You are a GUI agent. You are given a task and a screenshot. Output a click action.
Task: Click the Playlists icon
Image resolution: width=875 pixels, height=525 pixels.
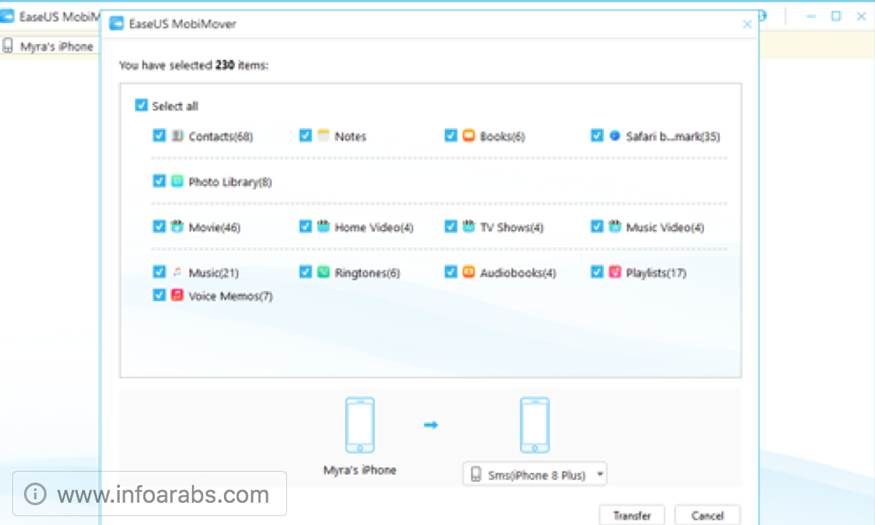(x=615, y=272)
